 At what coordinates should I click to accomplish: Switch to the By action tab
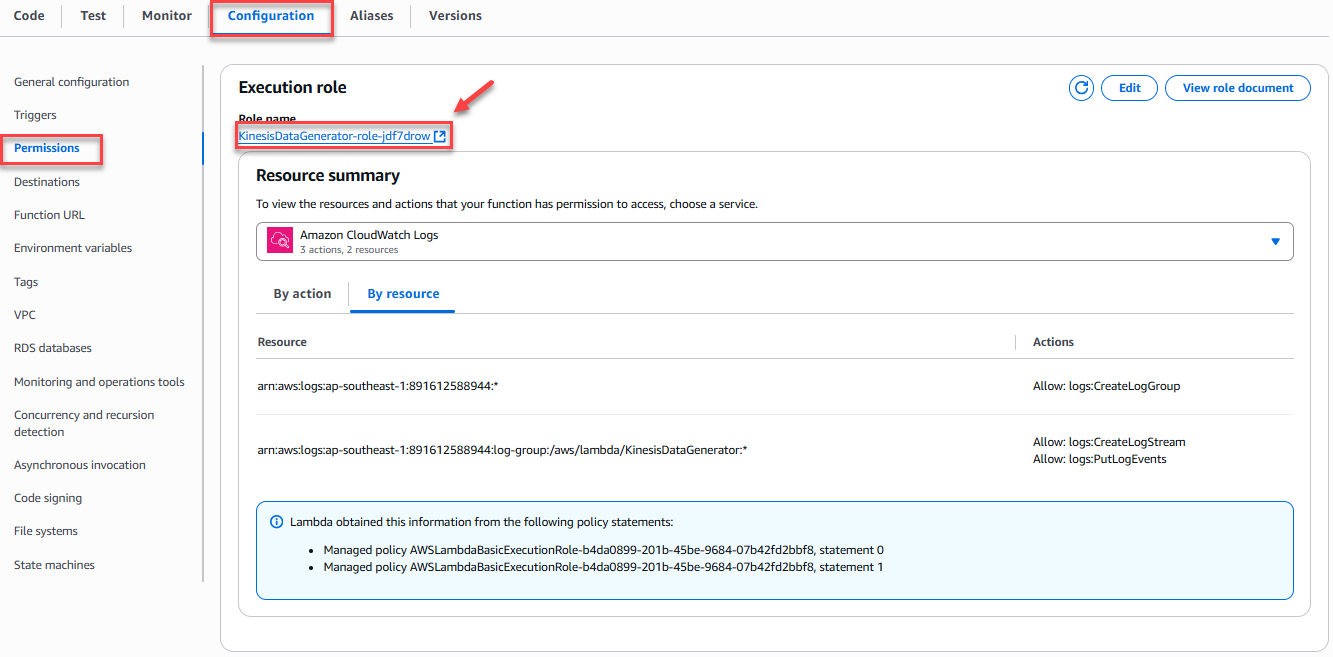pos(302,294)
